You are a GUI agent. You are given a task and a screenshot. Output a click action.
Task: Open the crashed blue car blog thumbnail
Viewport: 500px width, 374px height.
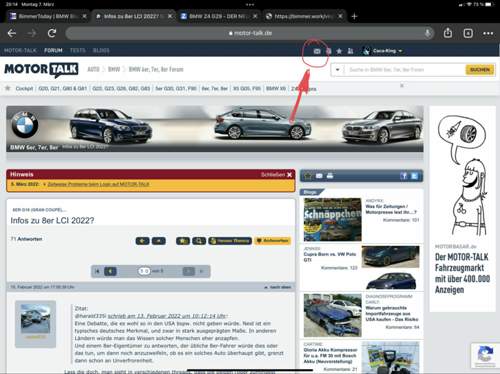(x=332, y=315)
